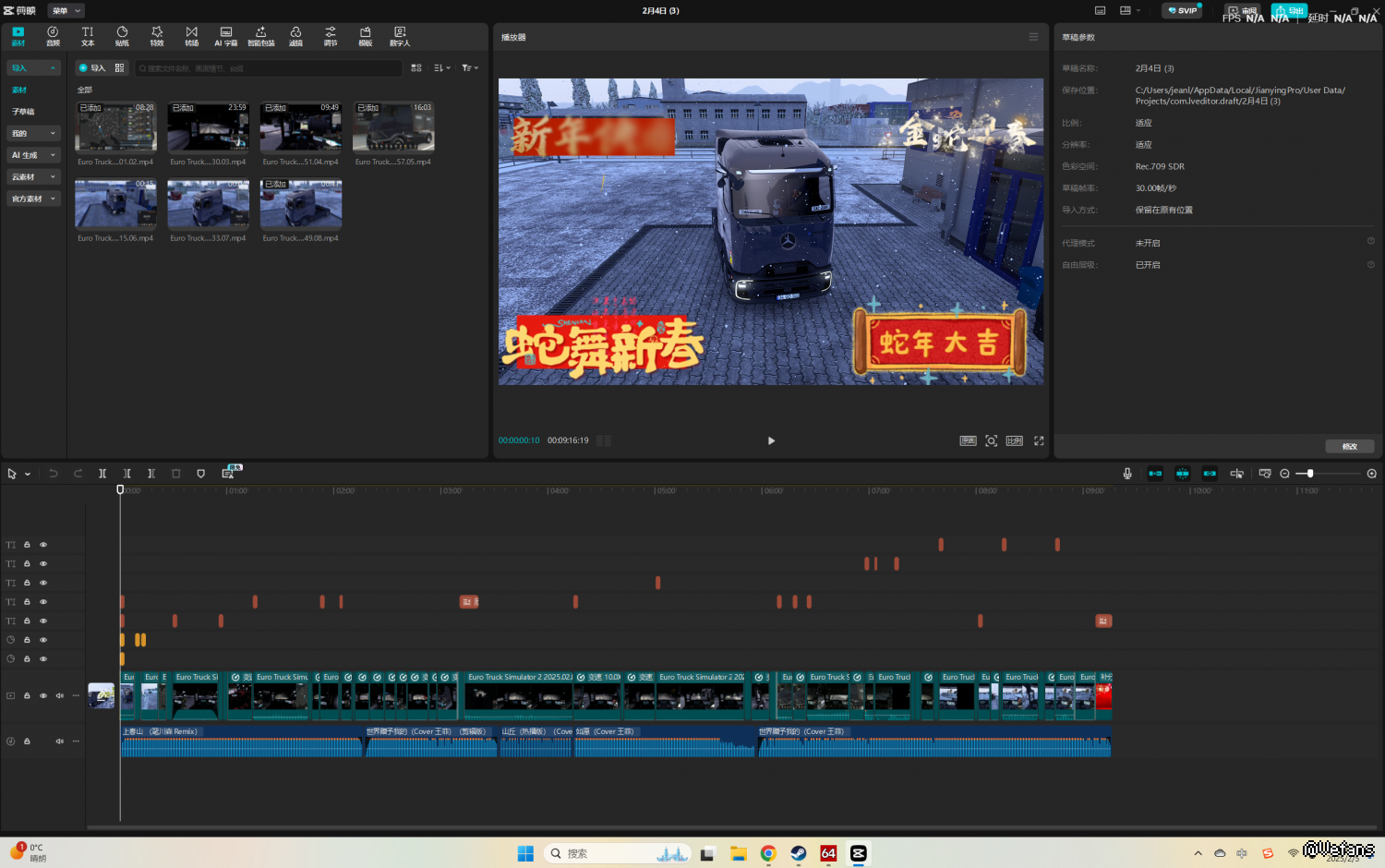
Task: Click the 修改 button in draft parameters
Action: pyautogui.click(x=1349, y=446)
